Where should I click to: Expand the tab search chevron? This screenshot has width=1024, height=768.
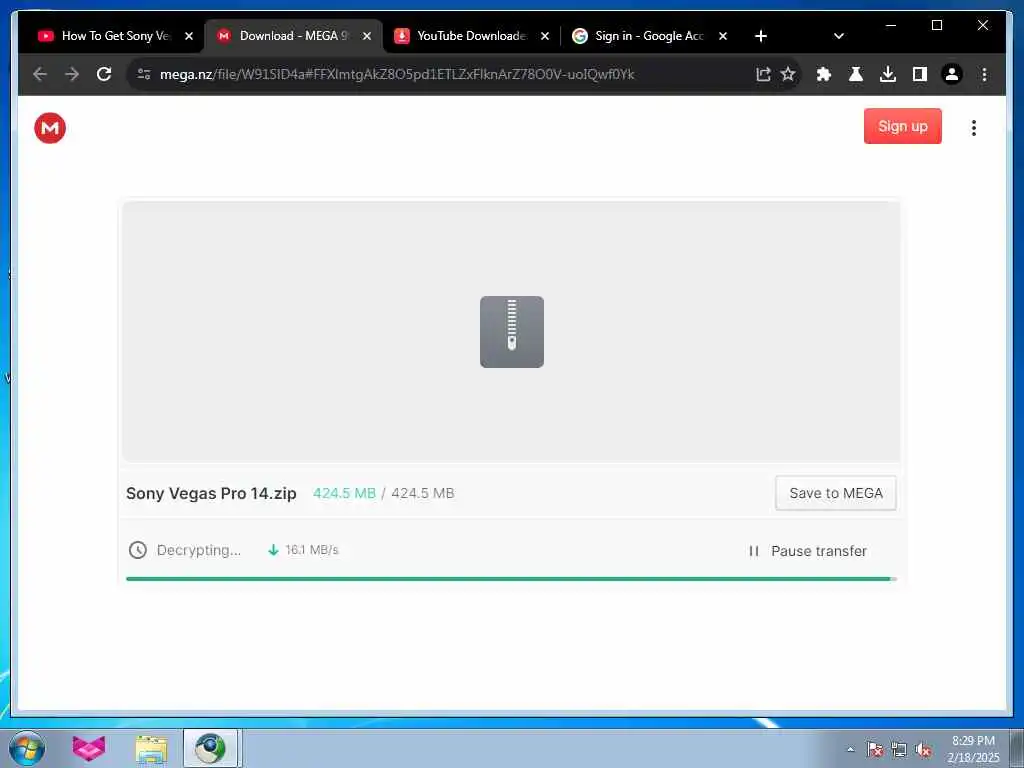[839, 36]
